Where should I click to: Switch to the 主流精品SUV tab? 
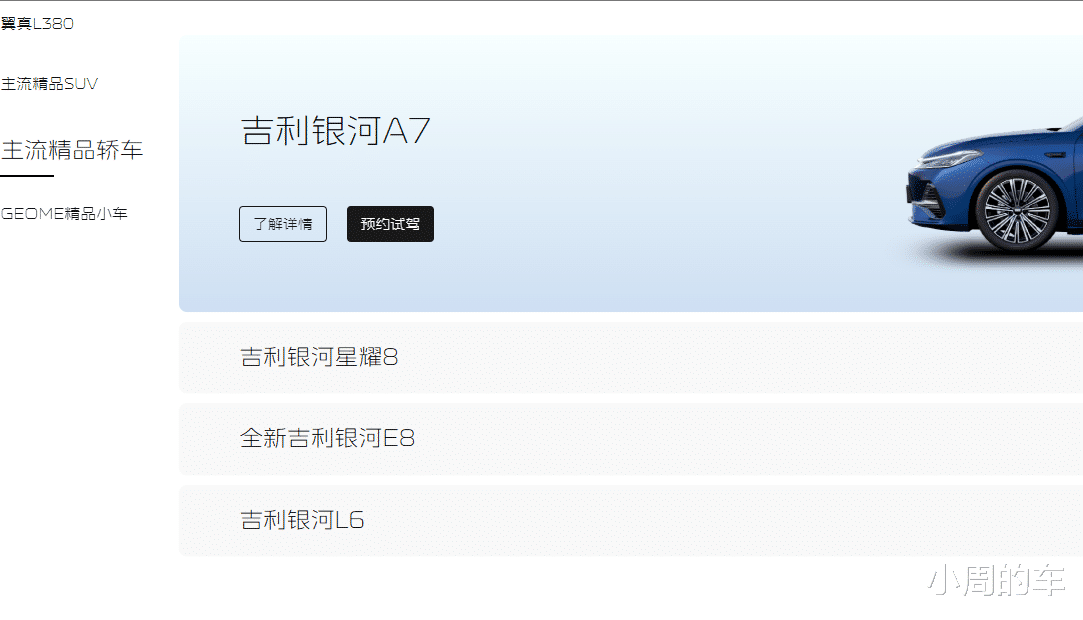pyautogui.click(x=50, y=84)
